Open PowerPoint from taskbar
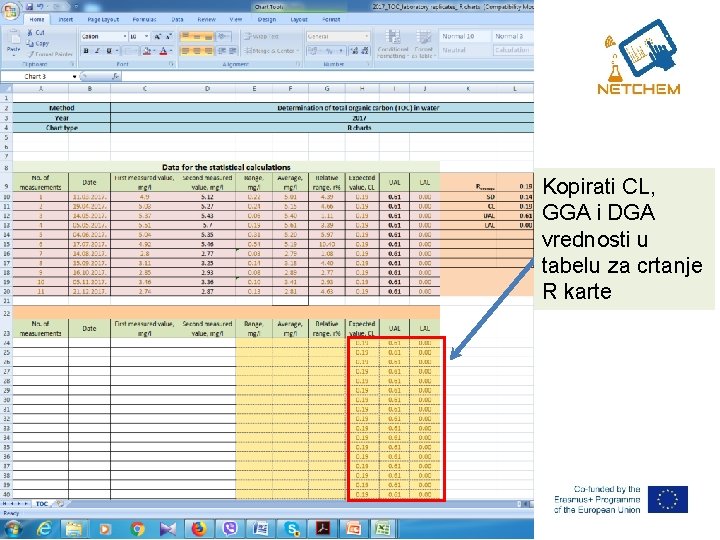 pos(353,529)
